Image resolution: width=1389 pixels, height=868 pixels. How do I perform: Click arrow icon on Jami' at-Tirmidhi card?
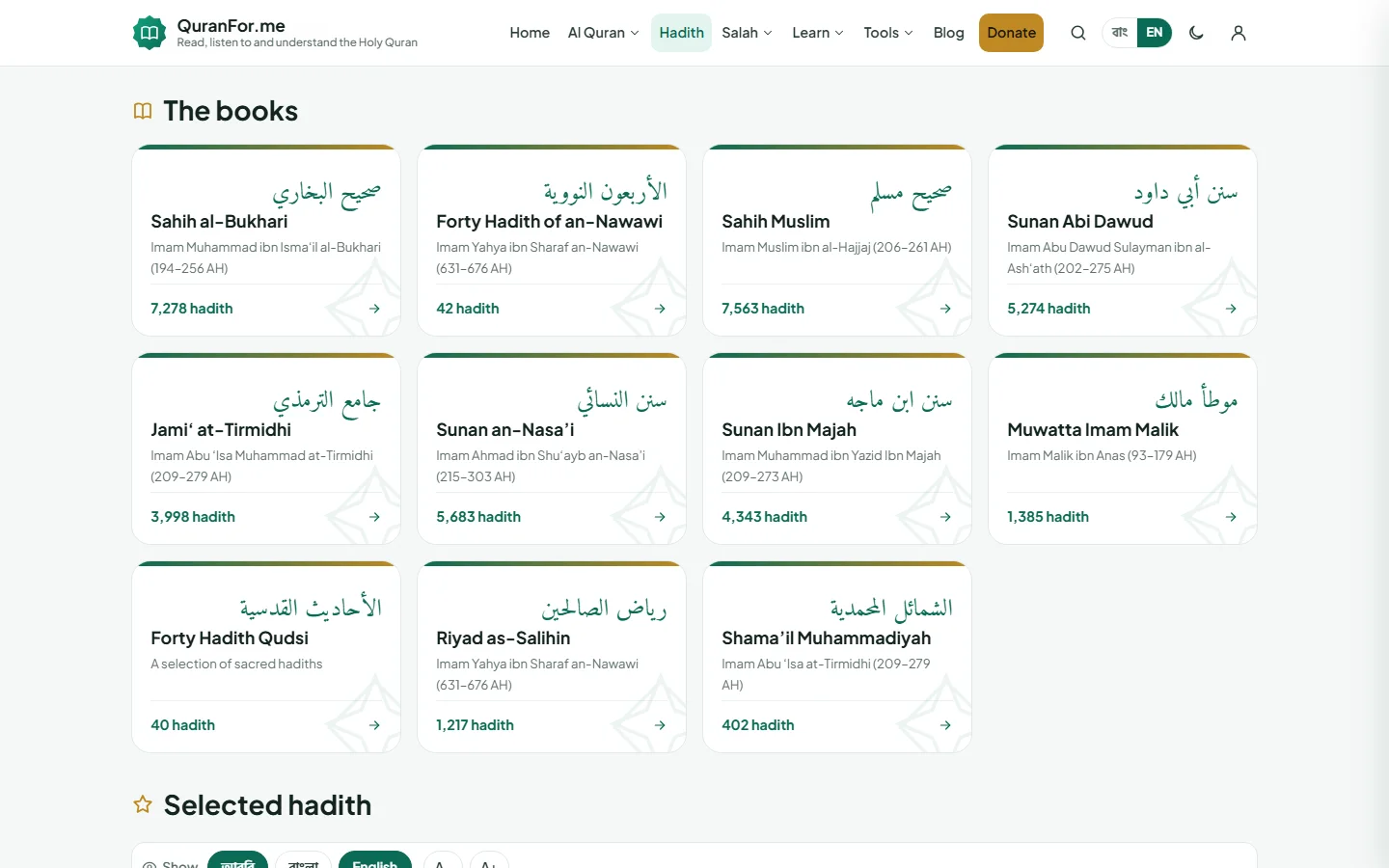click(374, 517)
